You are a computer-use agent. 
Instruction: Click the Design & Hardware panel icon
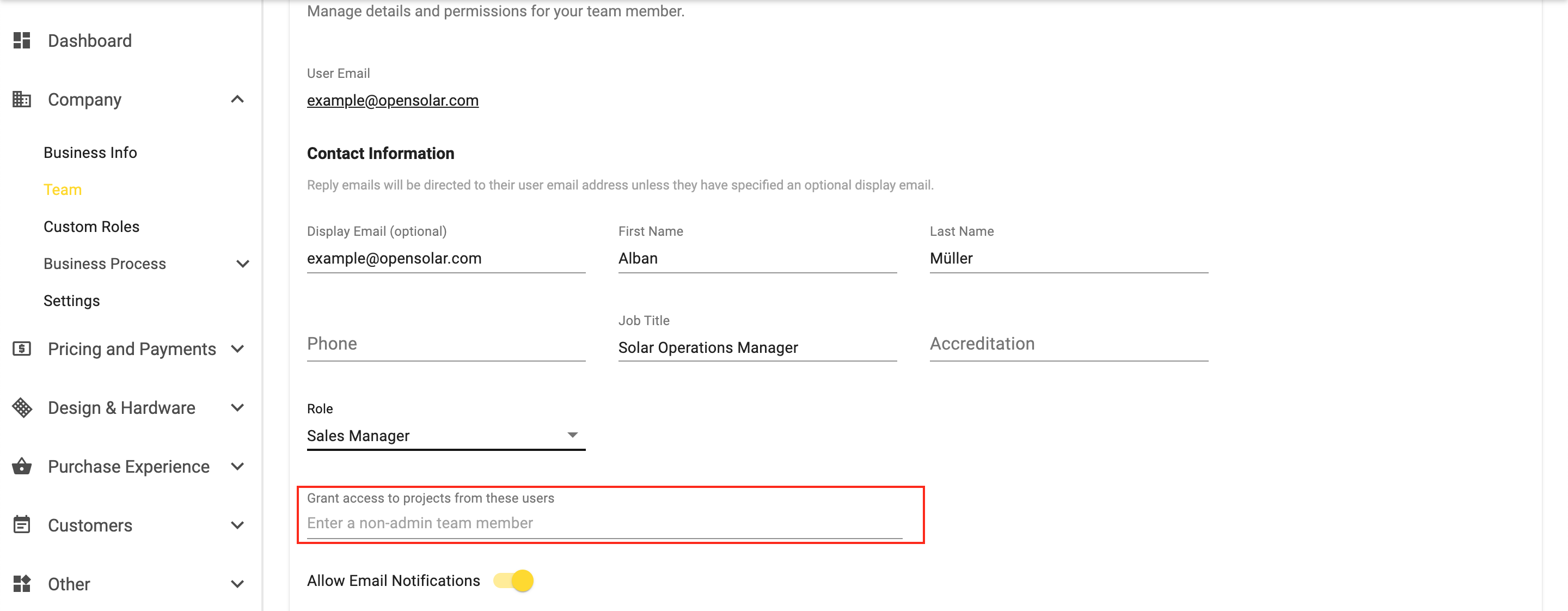[22, 408]
